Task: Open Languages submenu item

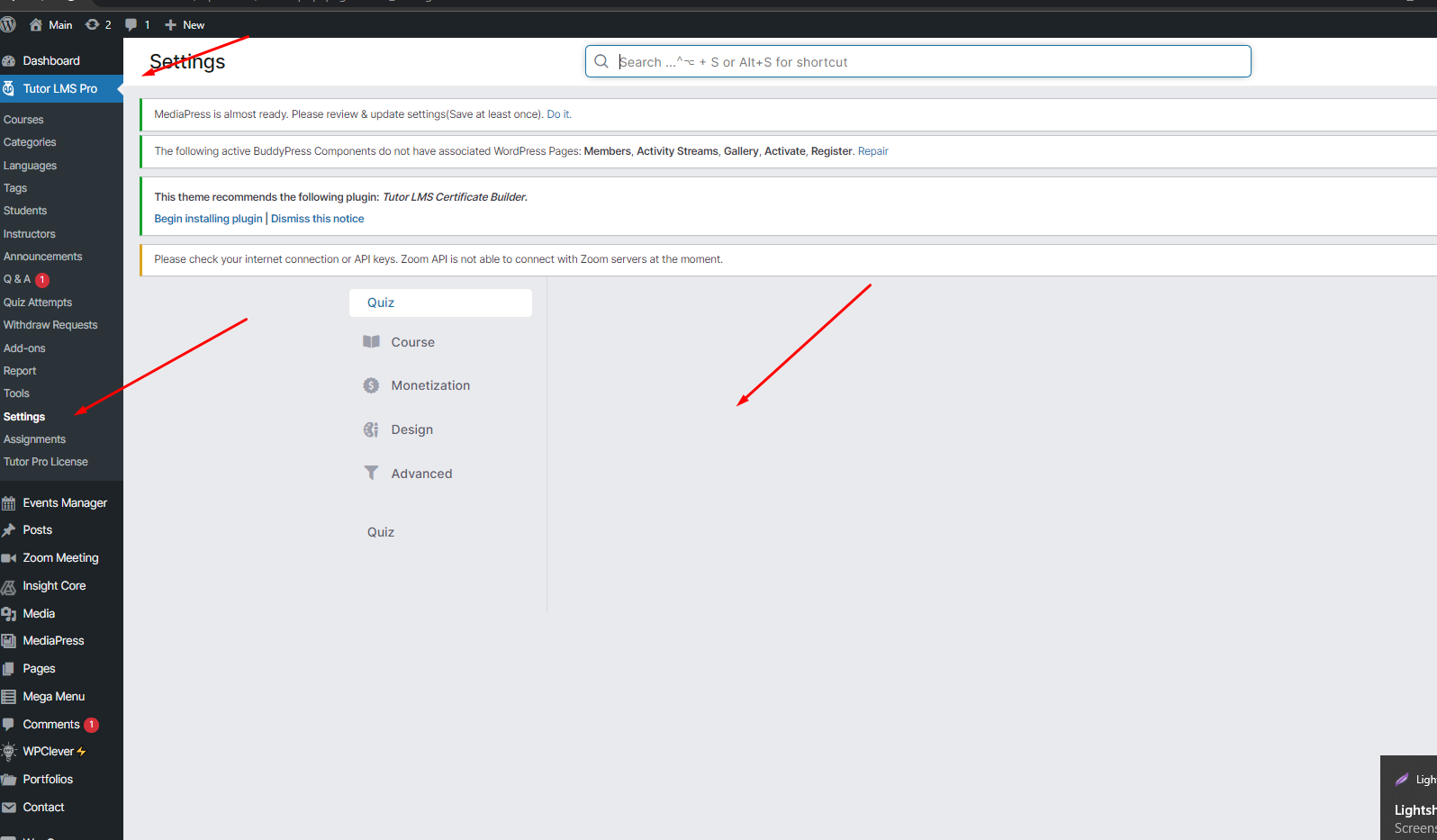Action: point(30,166)
